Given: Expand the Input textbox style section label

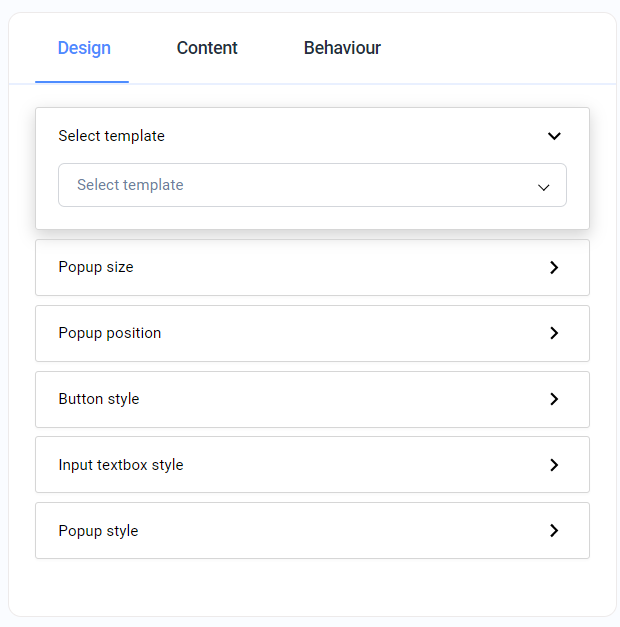Looking at the screenshot, I should 121,465.
